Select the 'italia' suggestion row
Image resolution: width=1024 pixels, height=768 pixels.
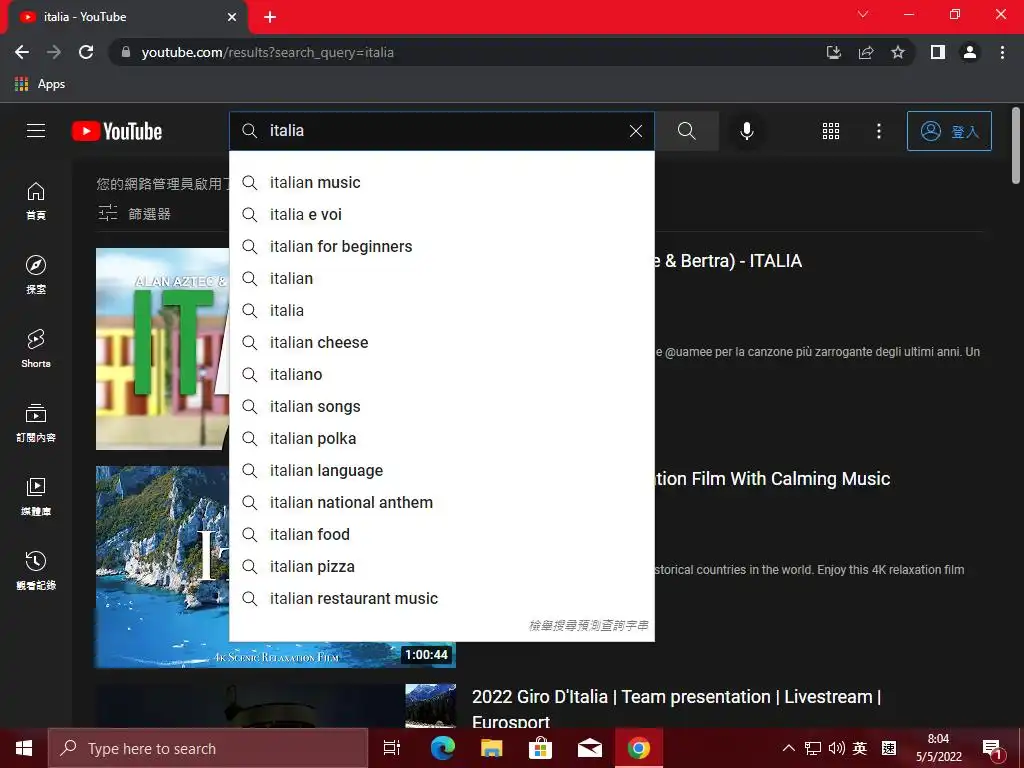pyautogui.click(x=441, y=310)
